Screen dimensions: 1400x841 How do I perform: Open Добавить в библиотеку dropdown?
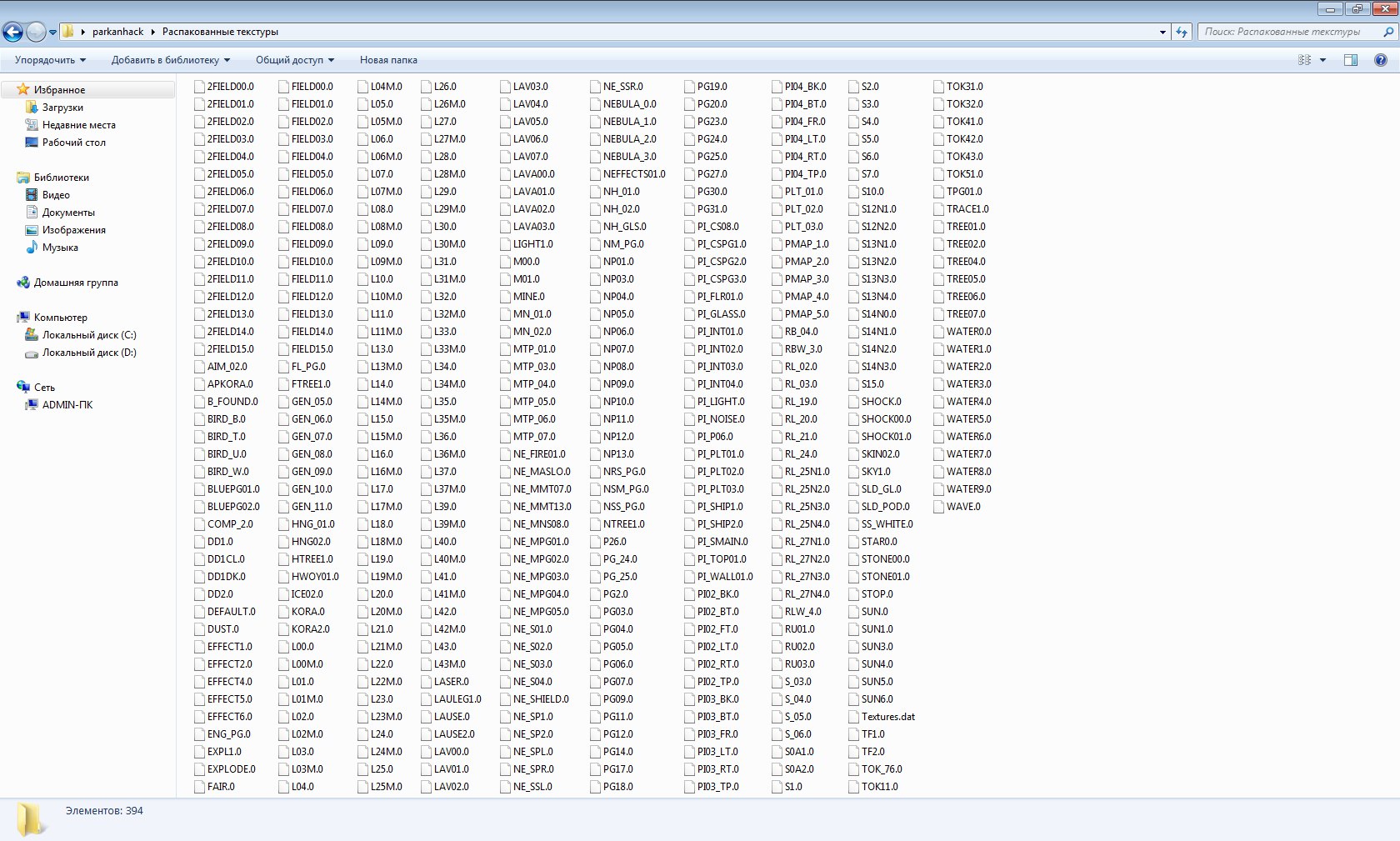pyautogui.click(x=171, y=60)
